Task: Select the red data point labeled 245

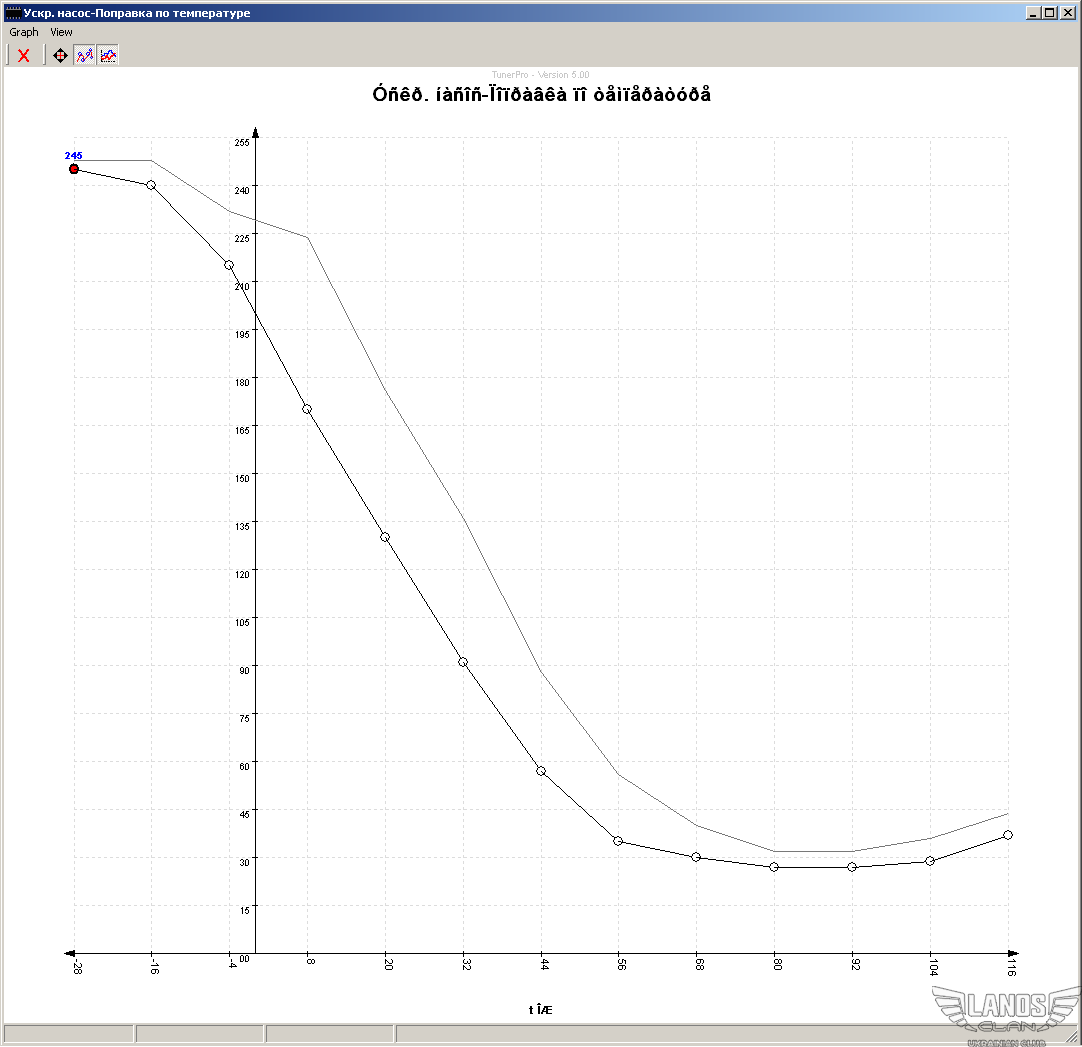Action: click(x=74, y=169)
